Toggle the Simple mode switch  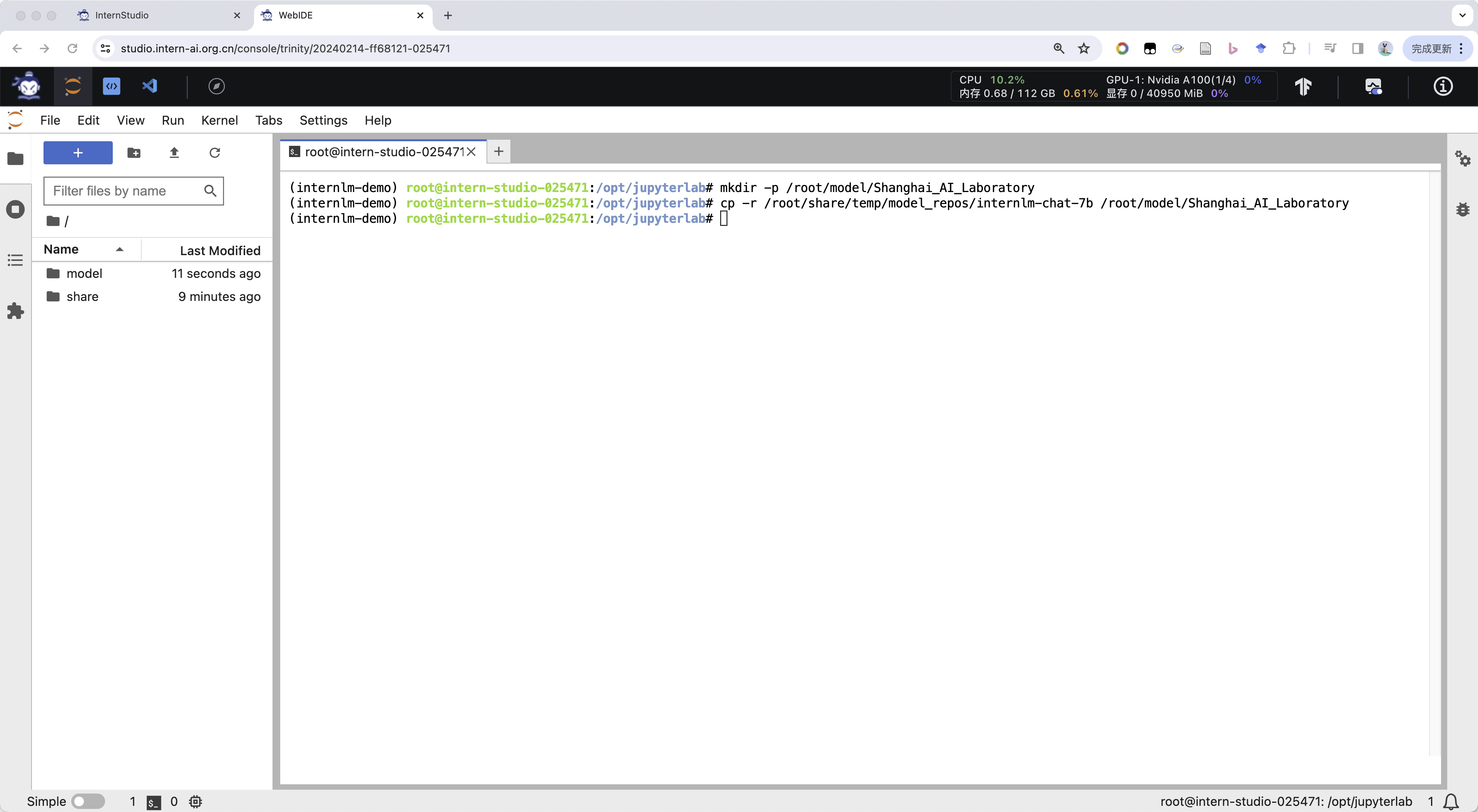point(88,801)
